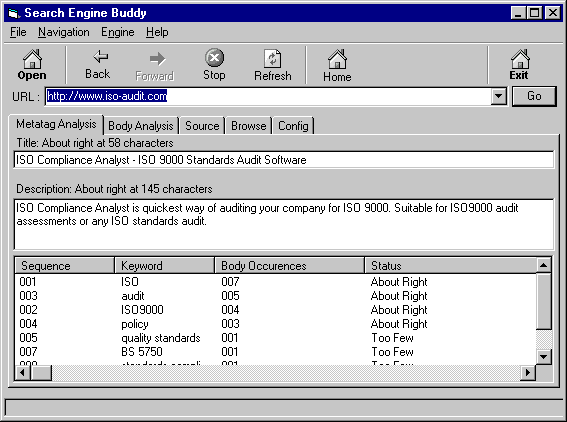567x422 pixels.
Task: Go back with the Back arrow
Action: pyautogui.click(x=101, y=56)
